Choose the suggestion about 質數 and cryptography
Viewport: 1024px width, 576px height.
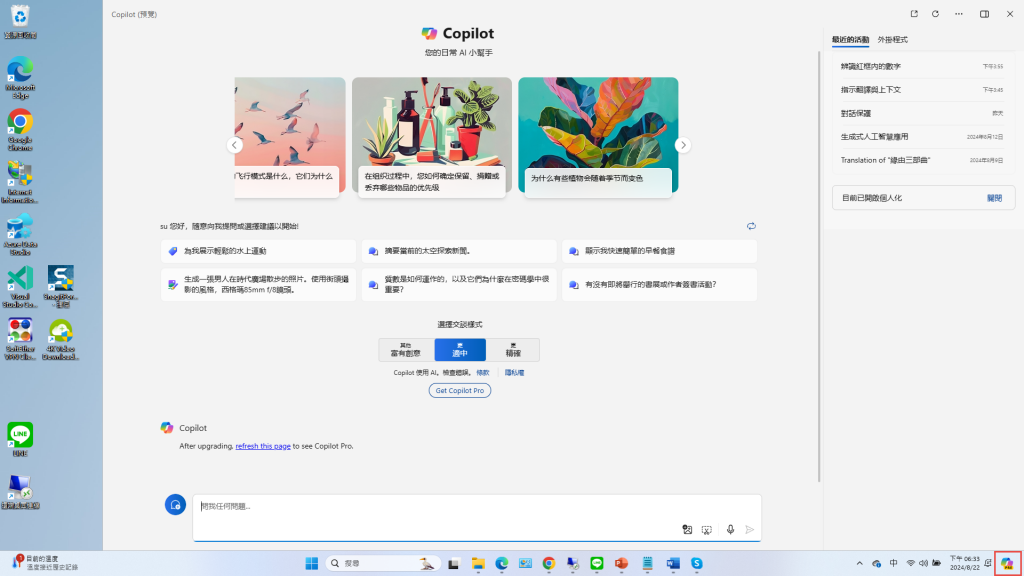coord(459,284)
